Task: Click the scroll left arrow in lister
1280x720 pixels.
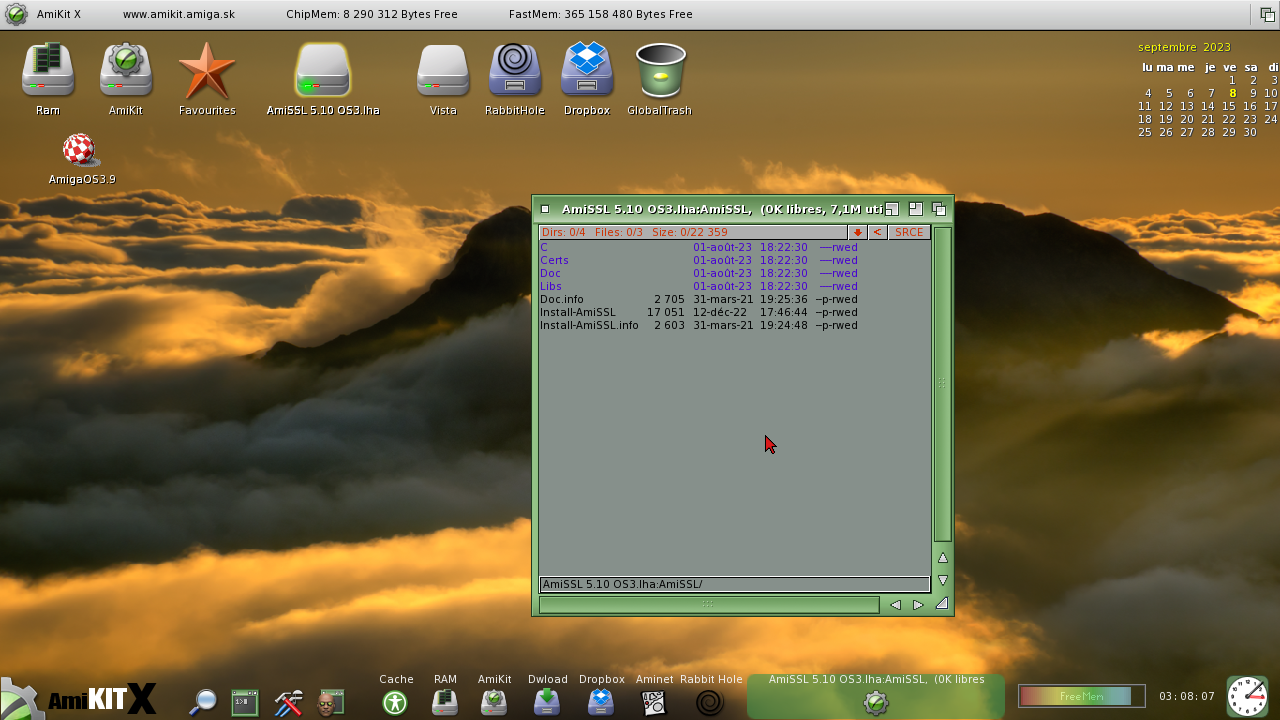Action: point(895,604)
